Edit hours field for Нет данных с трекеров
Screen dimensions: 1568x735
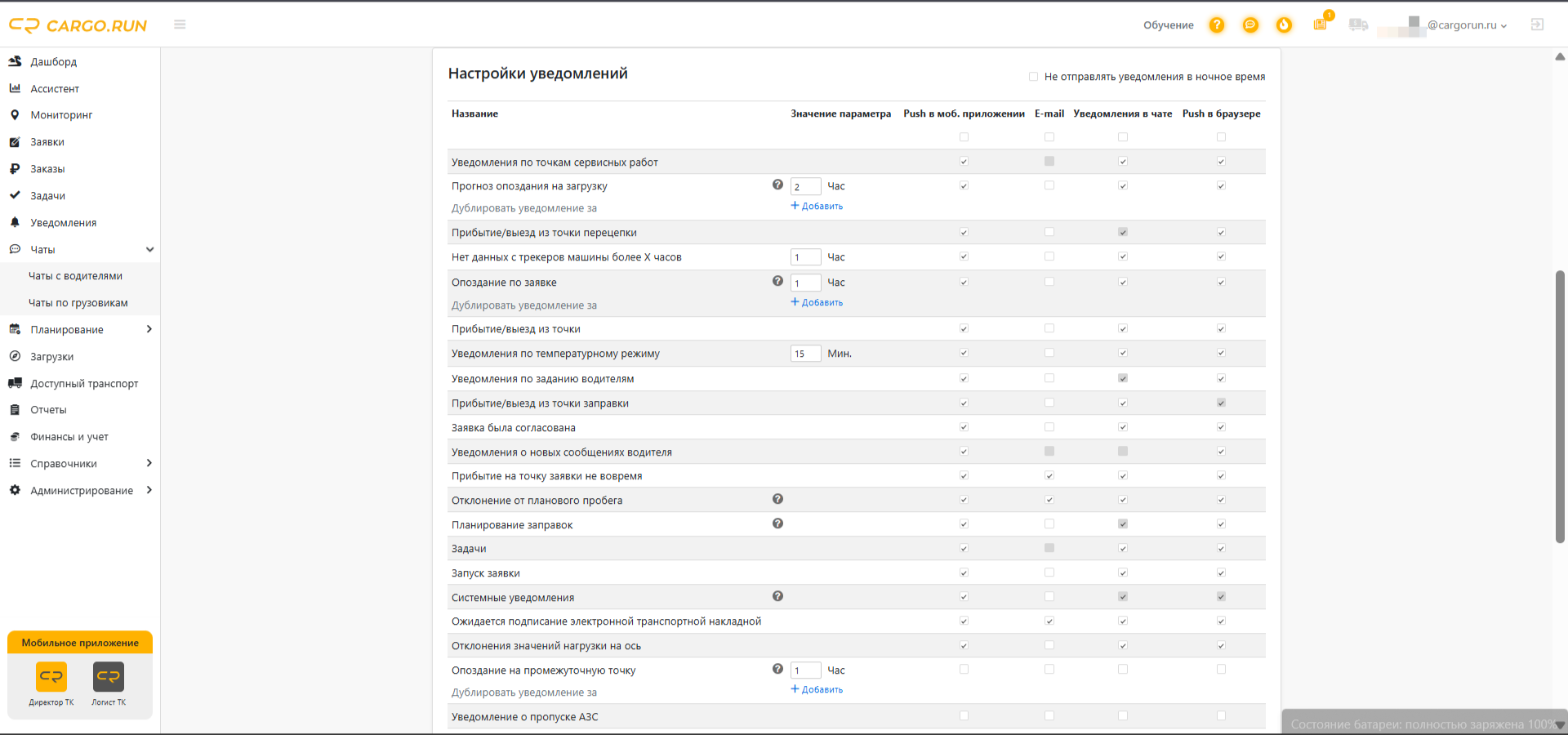(x=805, y=257)
